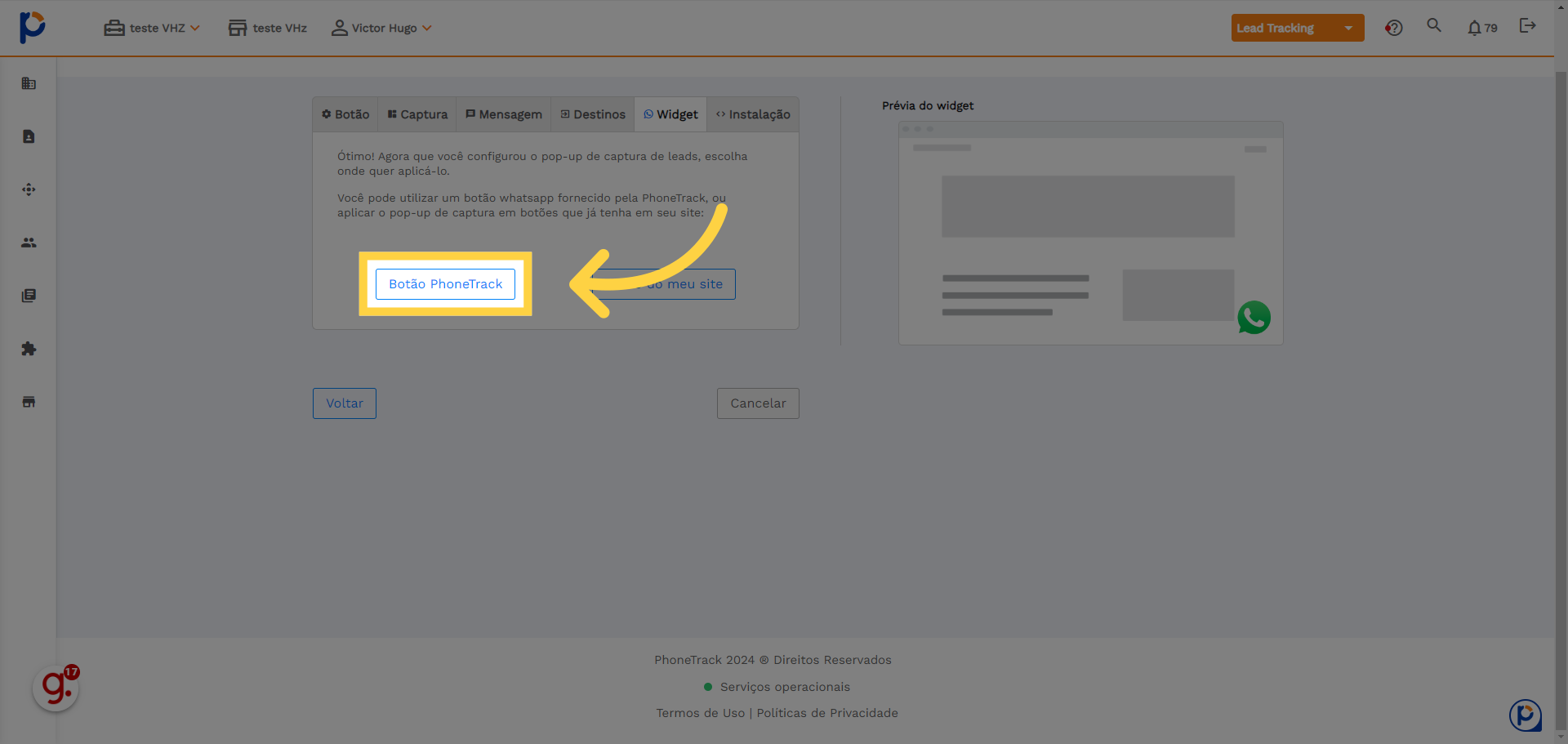Open the buildings icon in the sidebar

click(29, 83)
